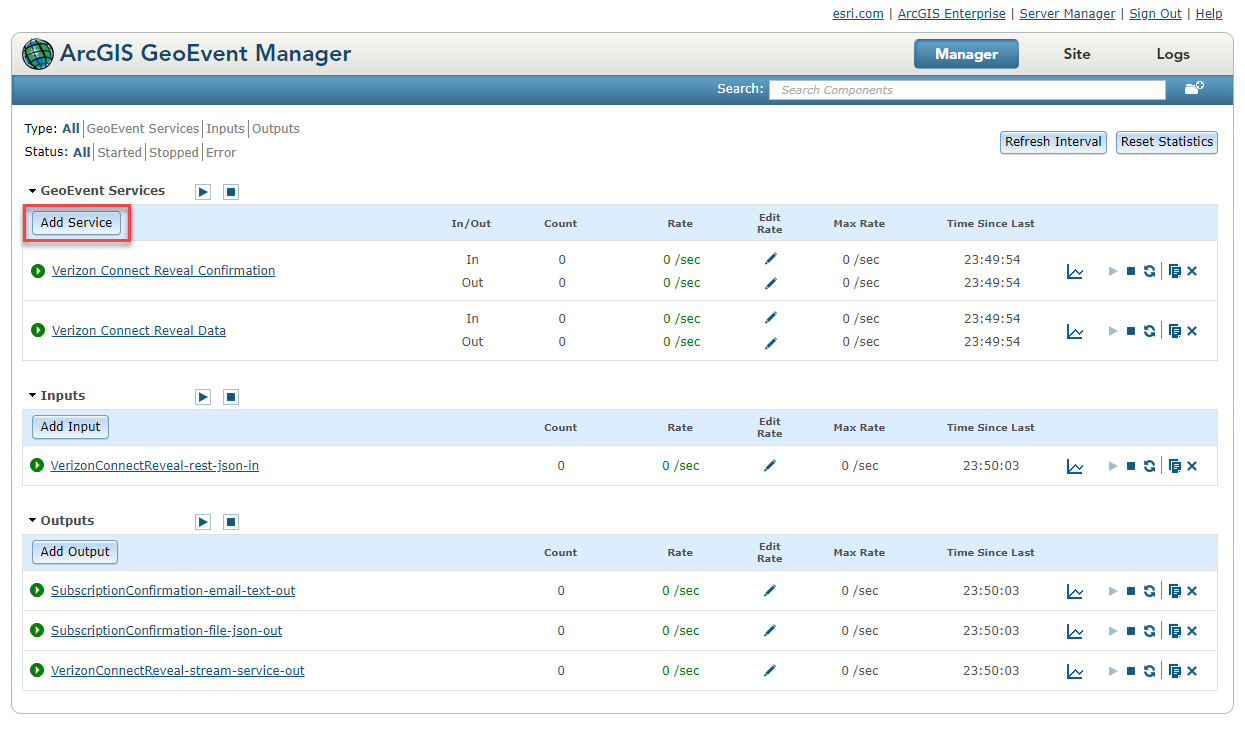The image size is (1245, 752).
Task: Edit rate for SubscriptionConfirmation-email-text-out
Action: [x=769, y=590]
